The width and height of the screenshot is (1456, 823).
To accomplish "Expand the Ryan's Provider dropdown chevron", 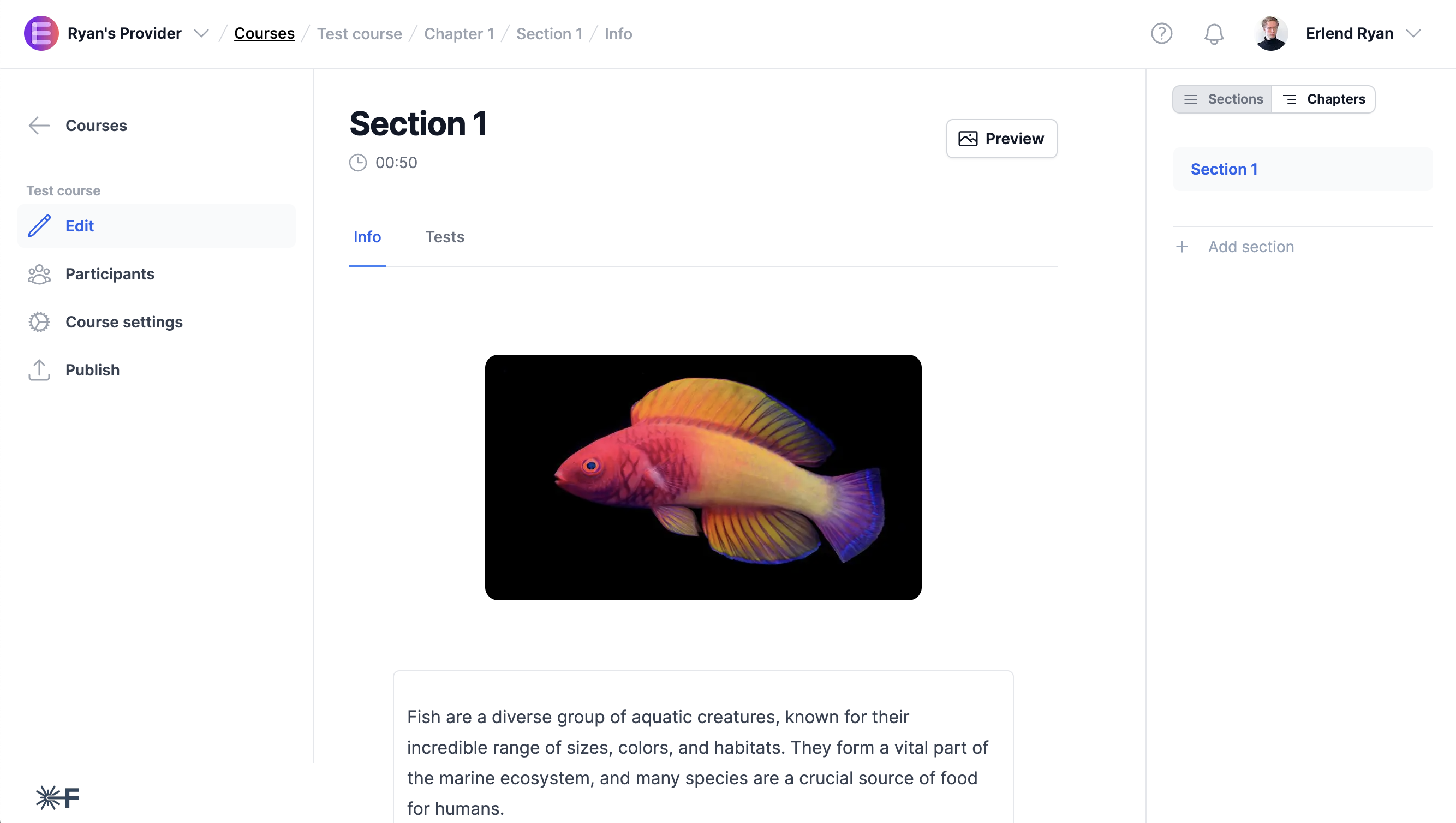I will [201, 33].
